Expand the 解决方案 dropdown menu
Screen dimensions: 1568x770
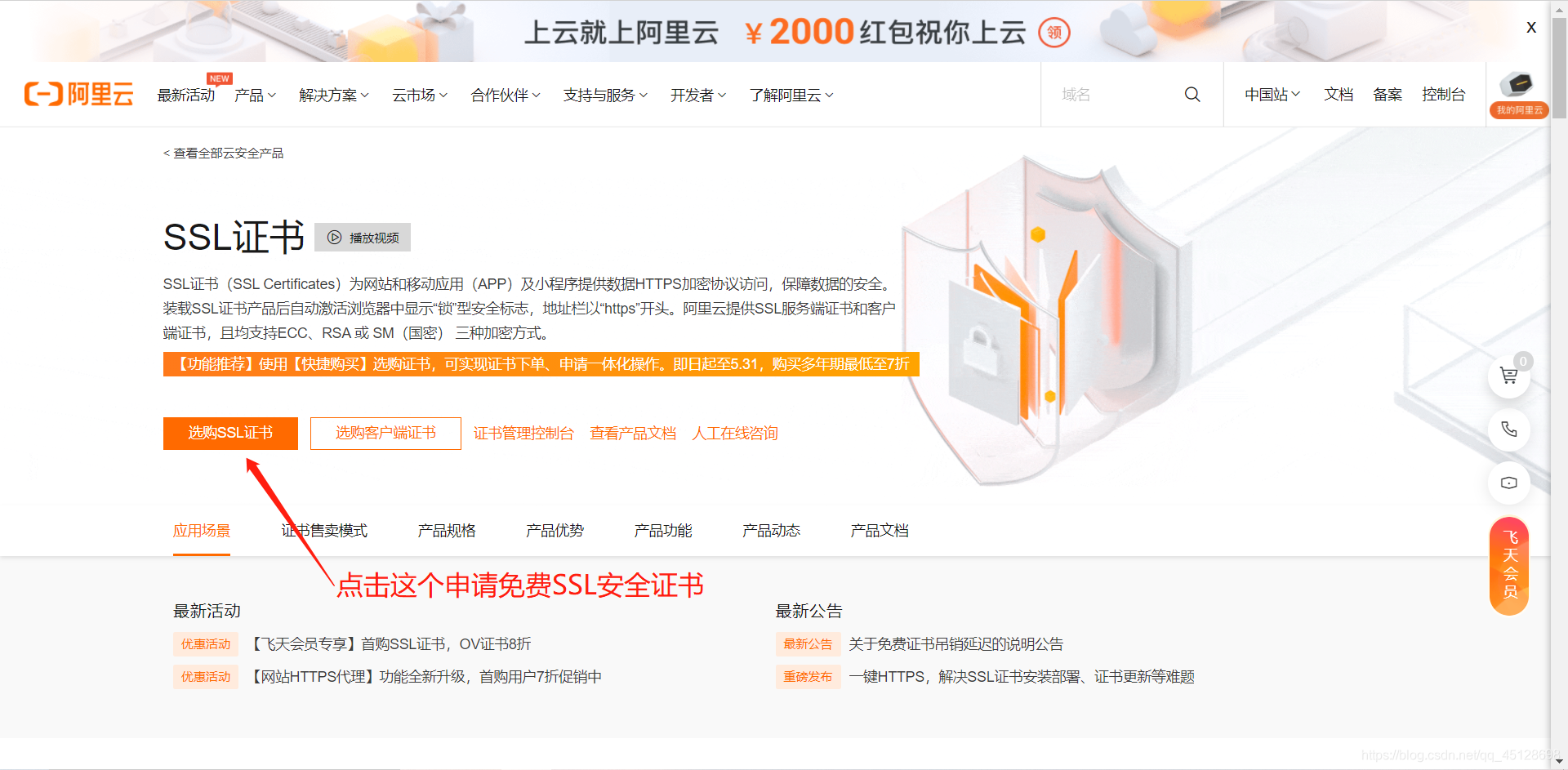(x=334, y=96)
